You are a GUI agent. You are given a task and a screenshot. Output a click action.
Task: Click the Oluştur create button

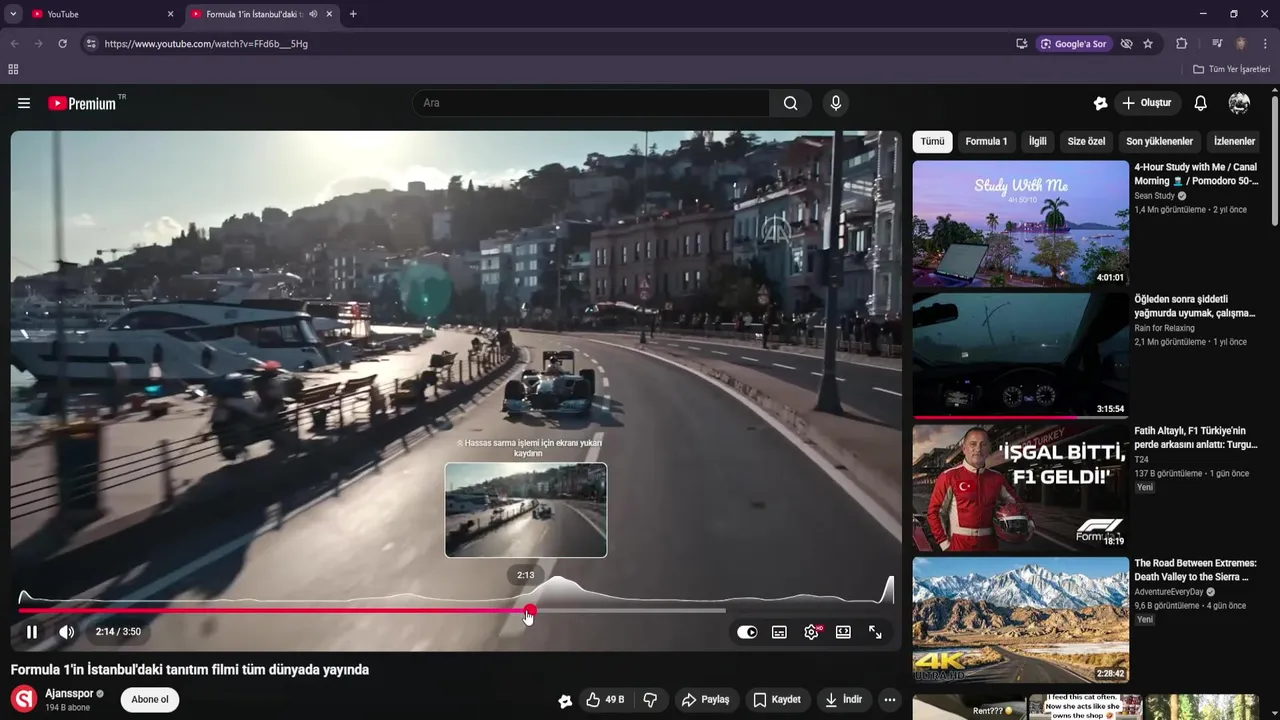[1147, 103]
